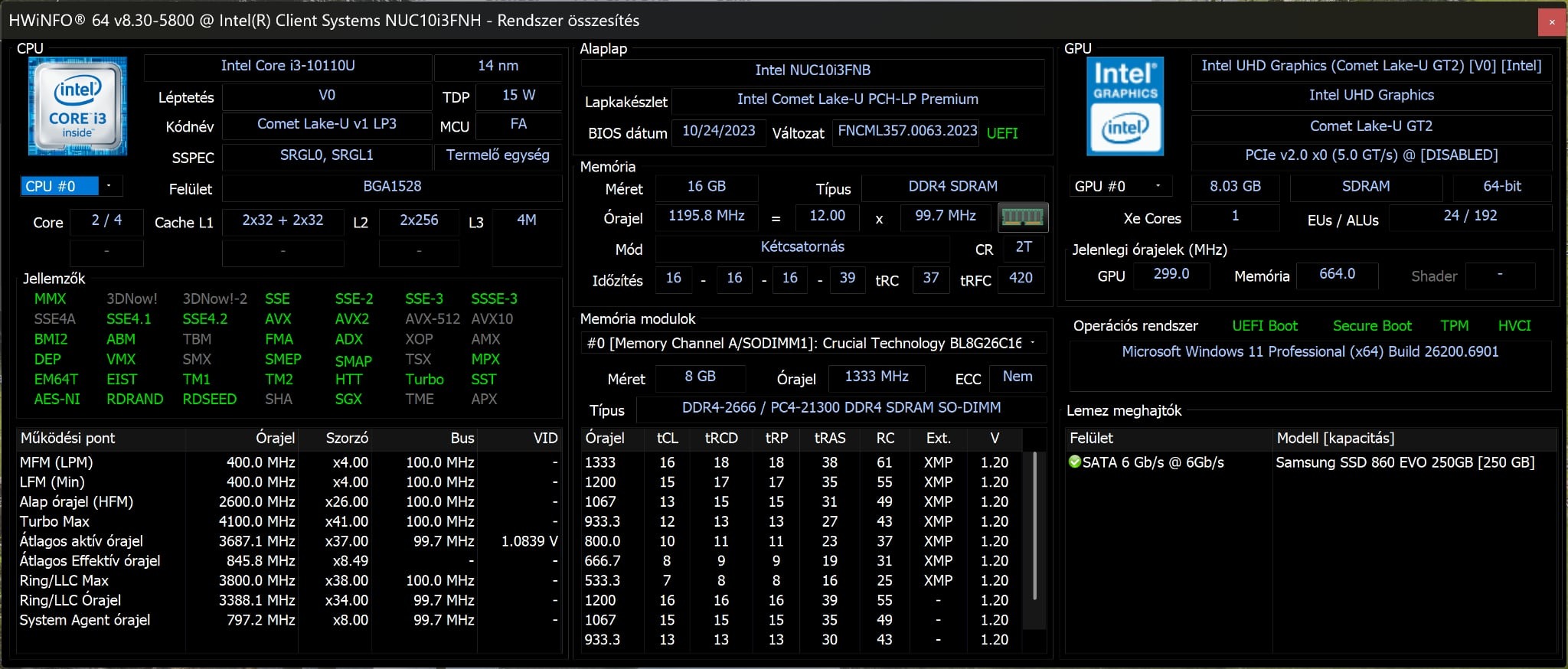Click the Alap órajel (HFM) row
The image size is (1568, 669).
[289, 502]
